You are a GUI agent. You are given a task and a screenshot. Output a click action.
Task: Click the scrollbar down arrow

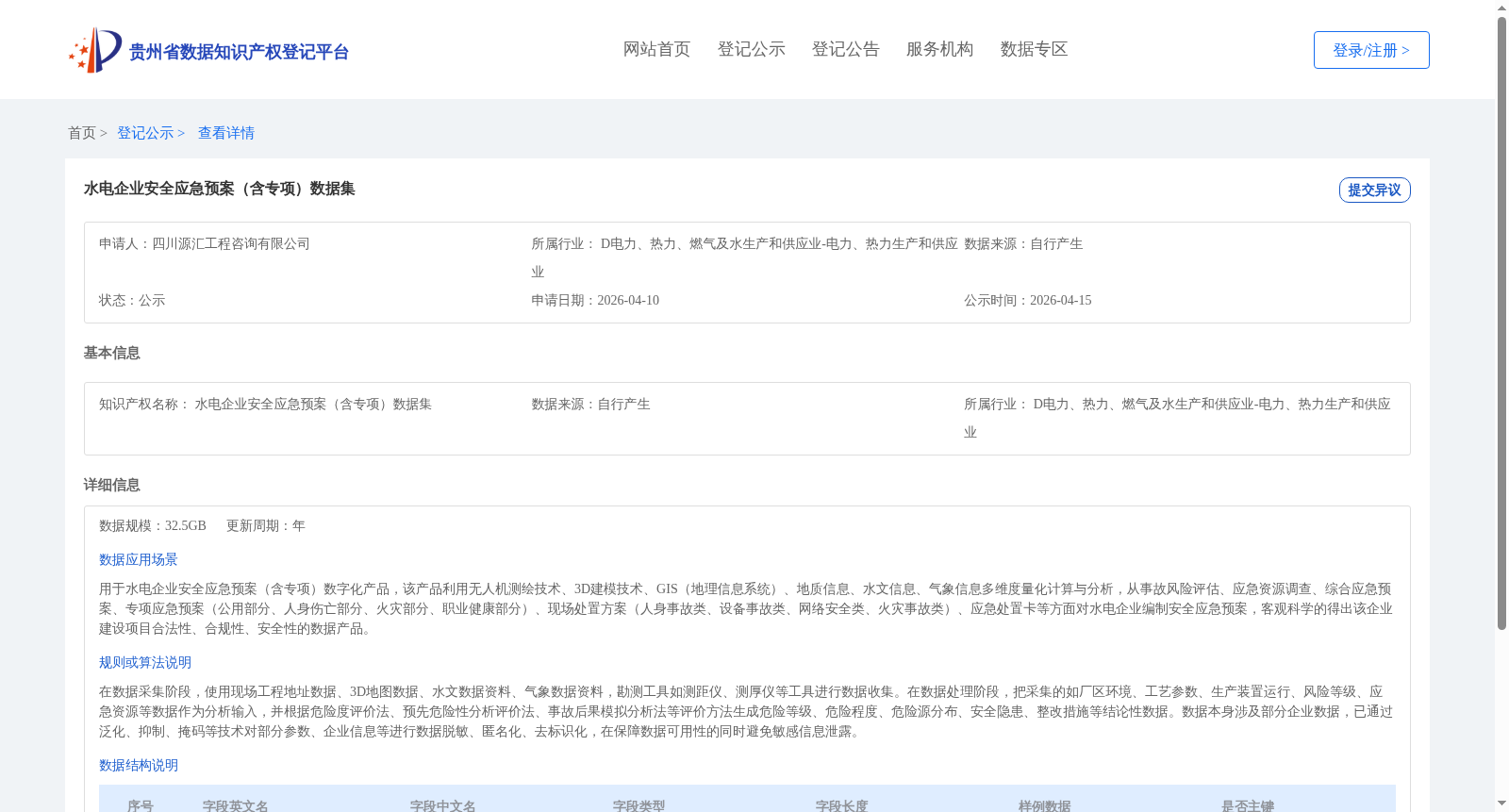click(x=1501, y=804)
